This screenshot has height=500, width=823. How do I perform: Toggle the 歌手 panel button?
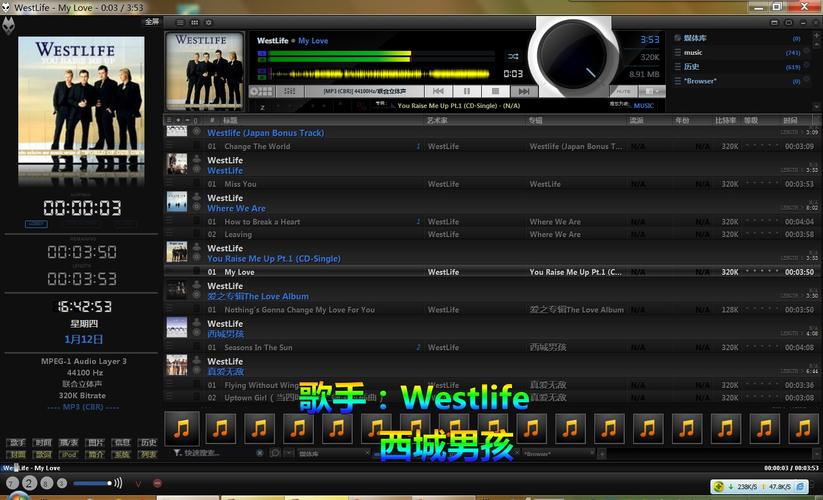pos(16,443)
